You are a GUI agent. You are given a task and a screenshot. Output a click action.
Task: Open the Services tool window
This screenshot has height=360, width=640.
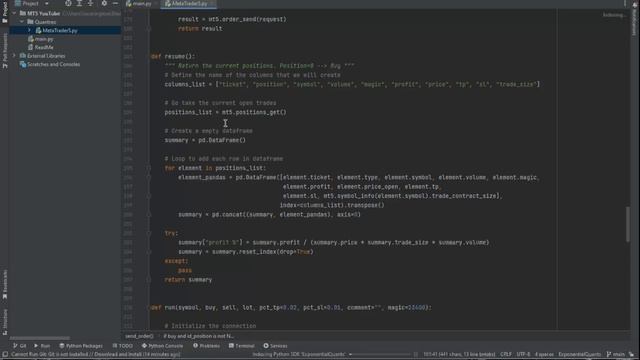pos(275,346)
